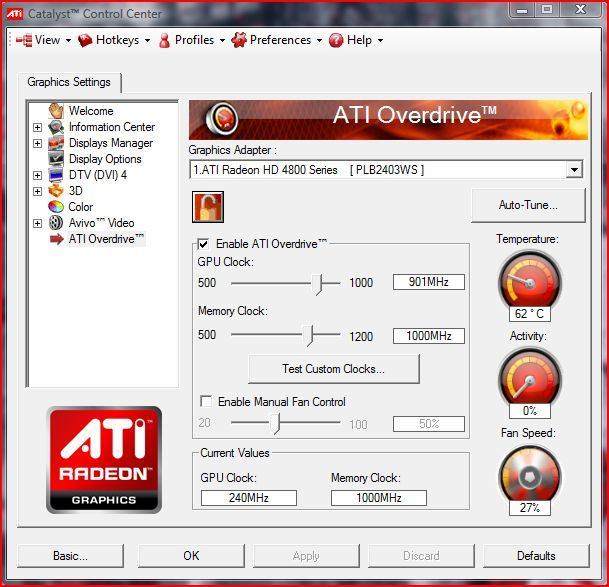Click the Activity gauge dial
609x587 pixels.
click(529, 378)
